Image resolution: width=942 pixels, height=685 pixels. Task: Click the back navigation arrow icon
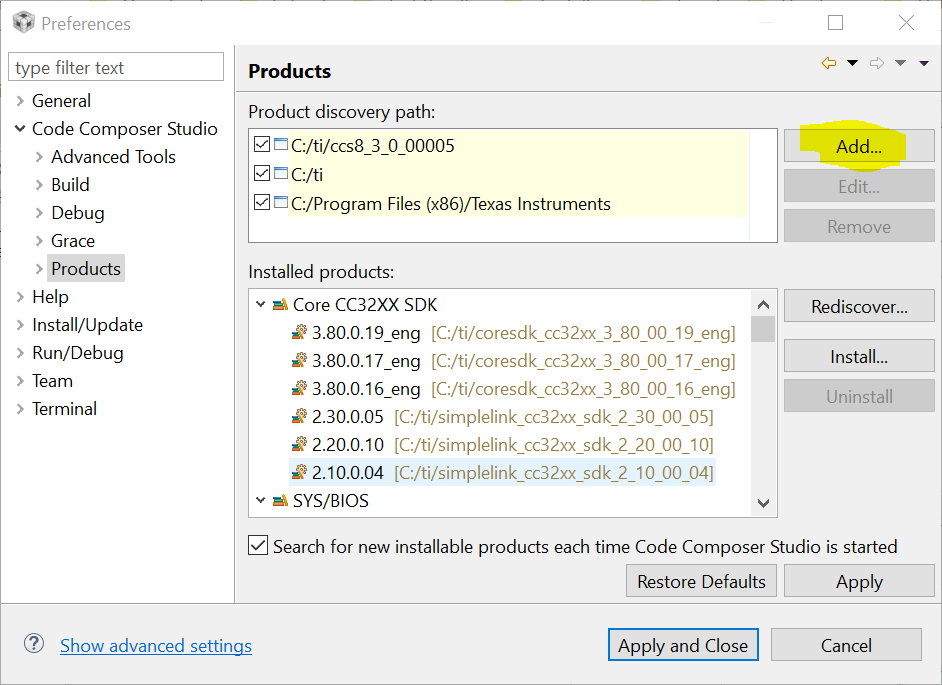pyautogui.click(x=828, y=63)
